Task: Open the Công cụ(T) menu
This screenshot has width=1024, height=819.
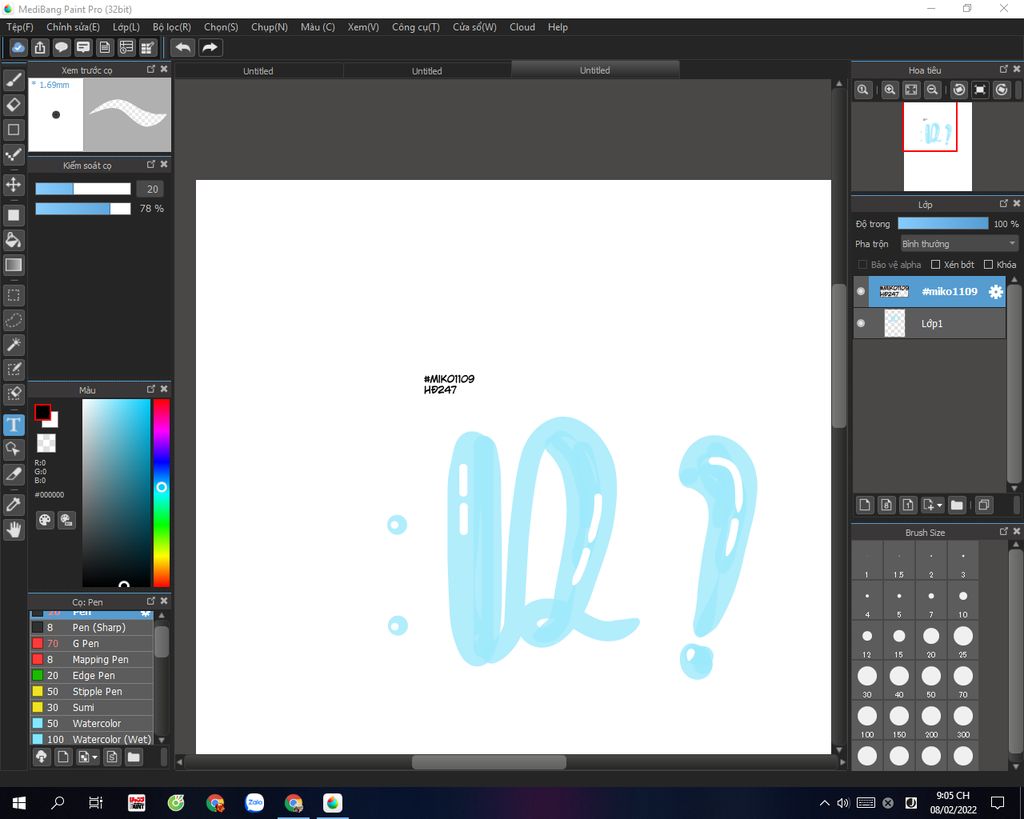Action: (415, 27)
